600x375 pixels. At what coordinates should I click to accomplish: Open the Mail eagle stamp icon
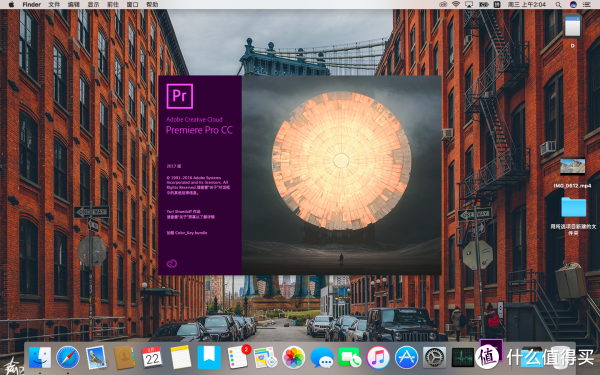[96, 358]
